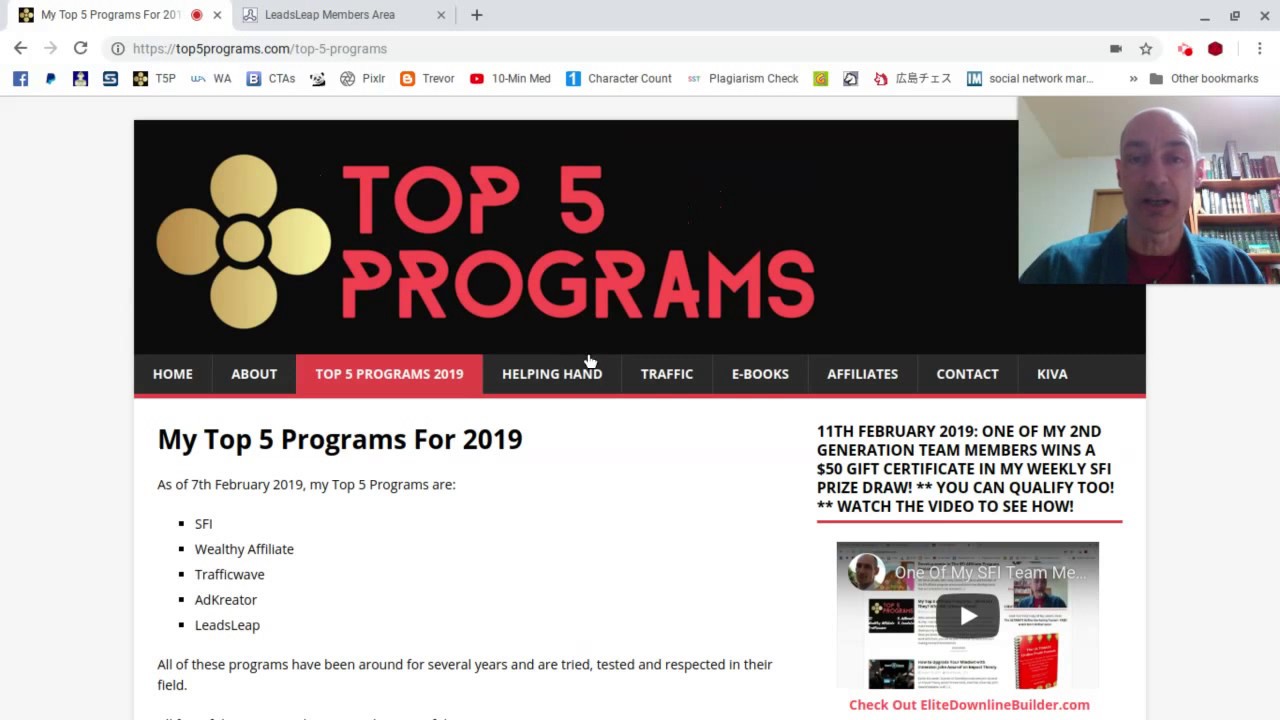Click the My Top 5 Programs For 2019 heading

click(x=340, y=439)
